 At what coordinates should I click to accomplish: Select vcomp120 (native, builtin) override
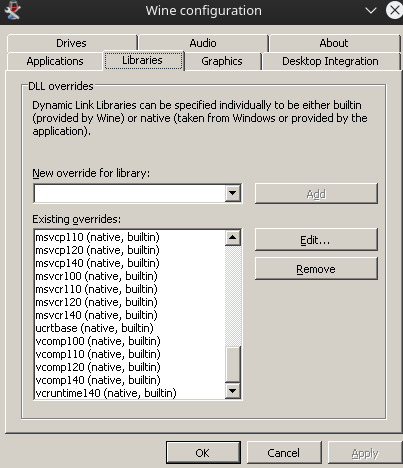(x=130, y=367)
